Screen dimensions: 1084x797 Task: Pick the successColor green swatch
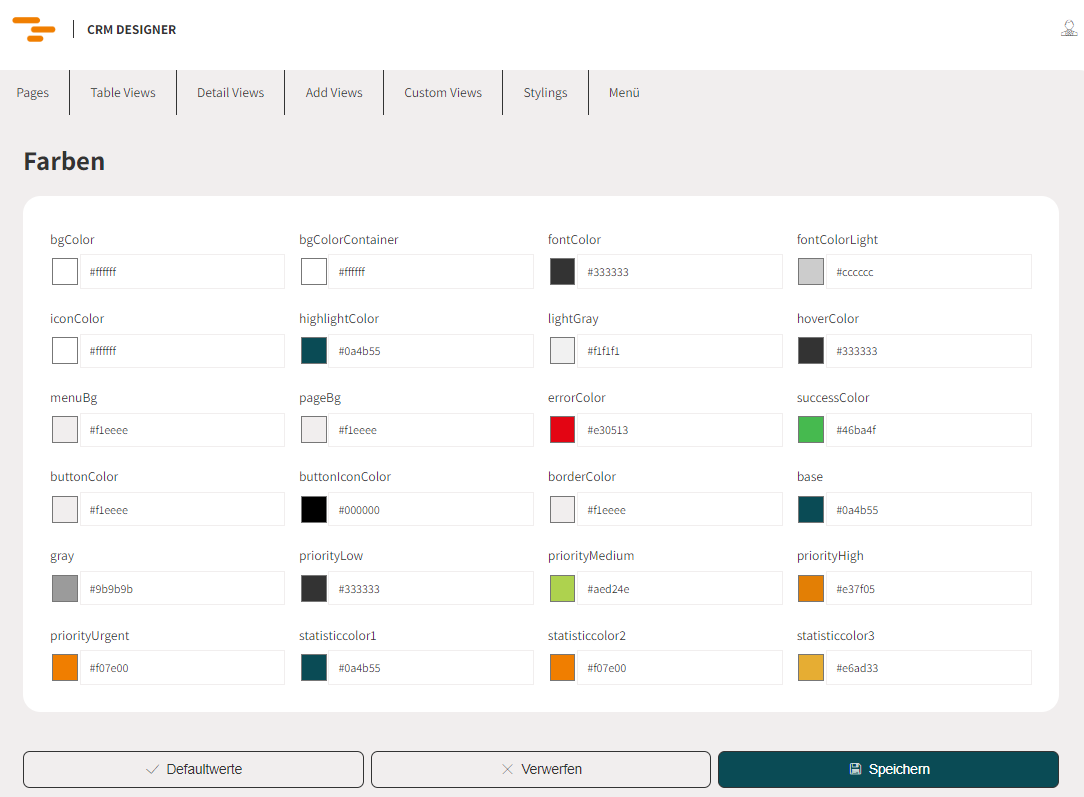tap(811, 430)
